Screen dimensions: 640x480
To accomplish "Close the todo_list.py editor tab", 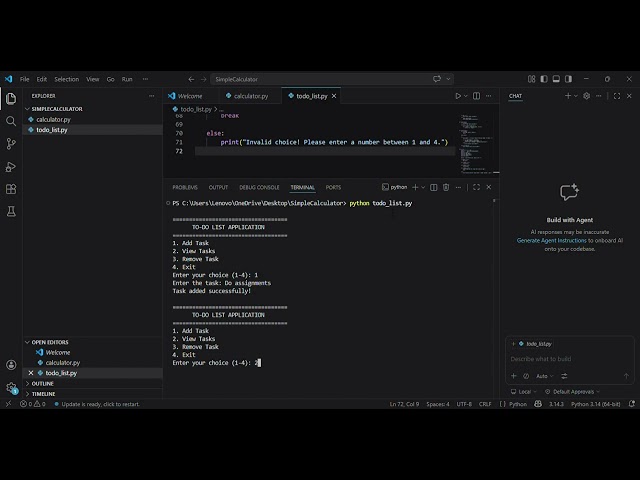I will tap(334, 96).
